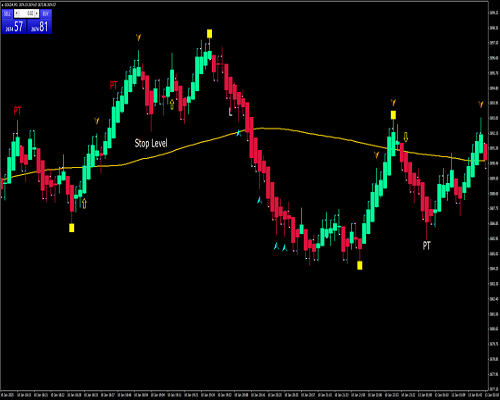
Task: Select the Stop Level text label
Action: click(x=151, y=143)
